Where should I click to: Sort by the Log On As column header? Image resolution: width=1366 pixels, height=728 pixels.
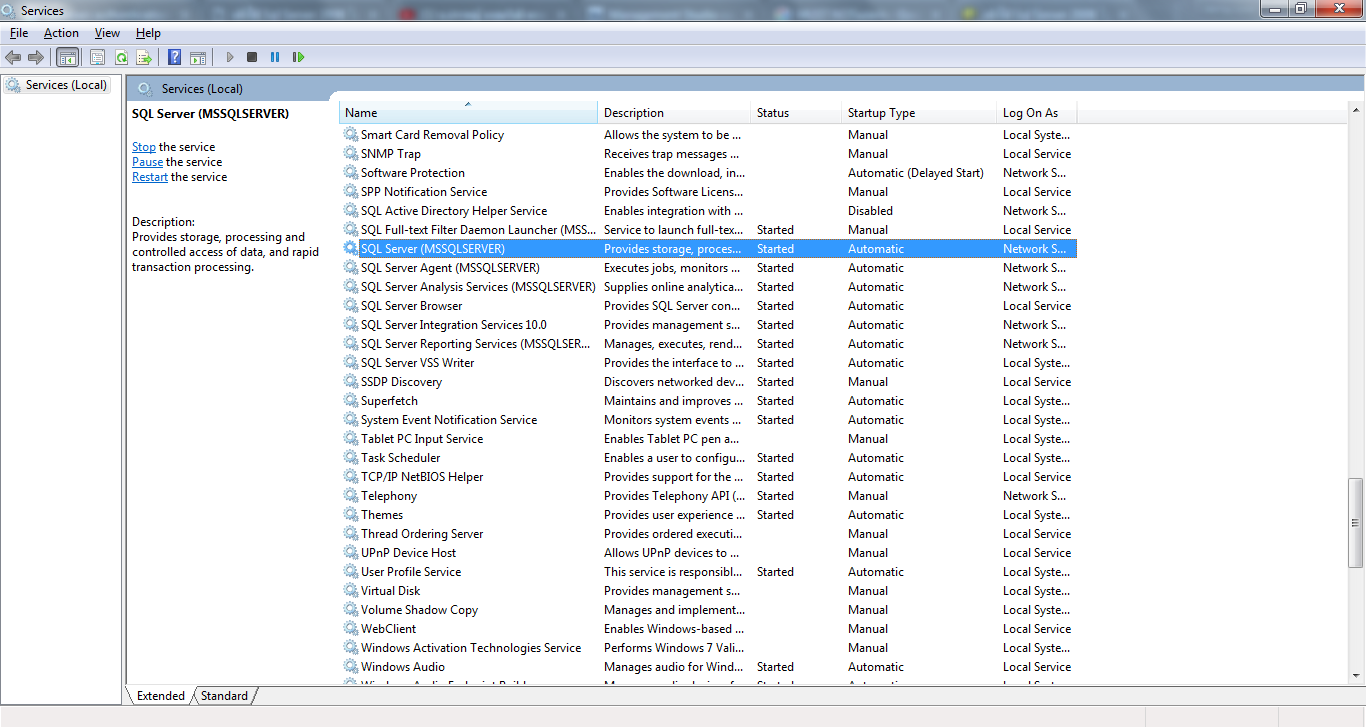(1036, 112)
